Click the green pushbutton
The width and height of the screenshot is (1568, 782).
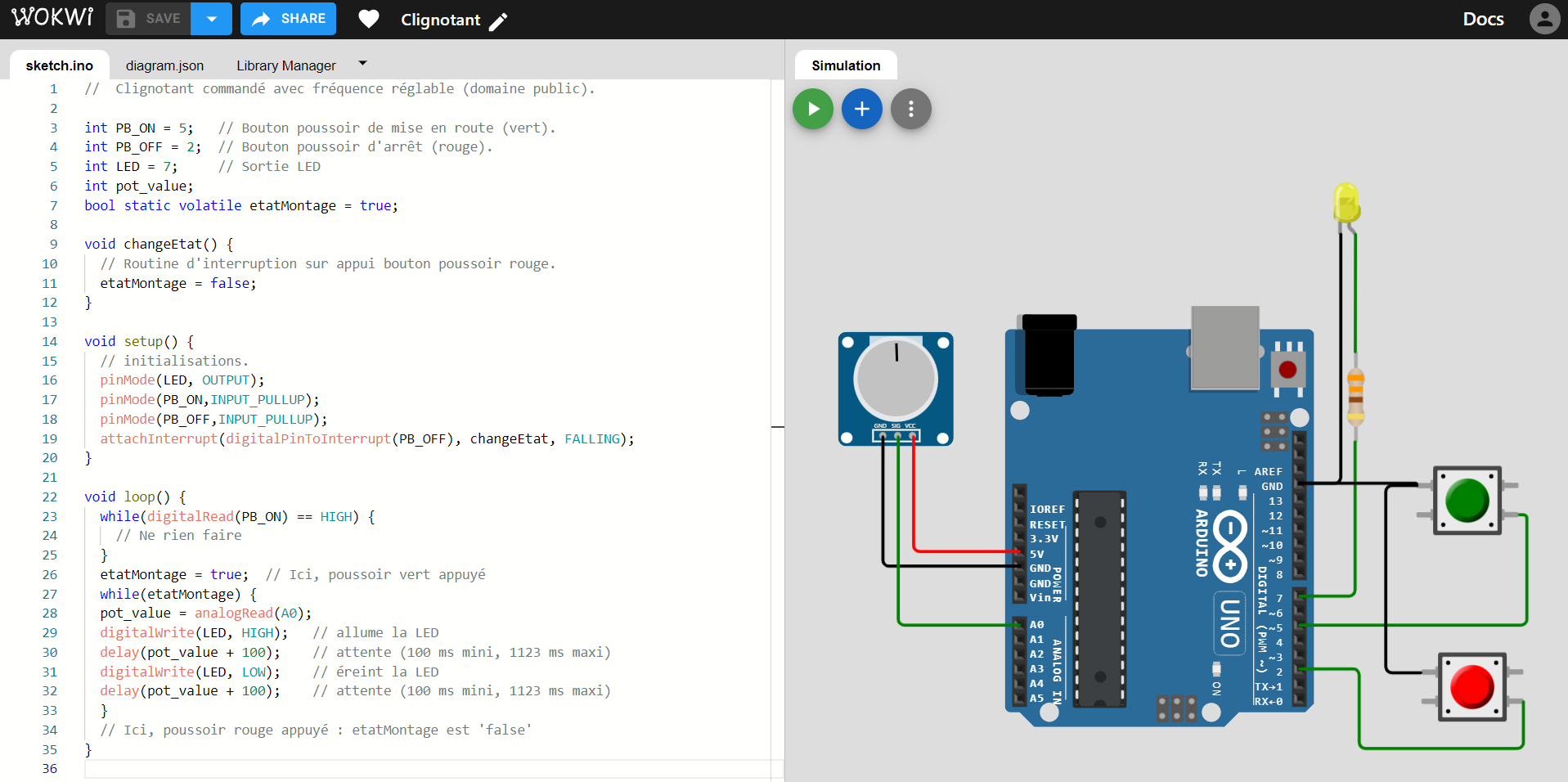pos(1467,501)
